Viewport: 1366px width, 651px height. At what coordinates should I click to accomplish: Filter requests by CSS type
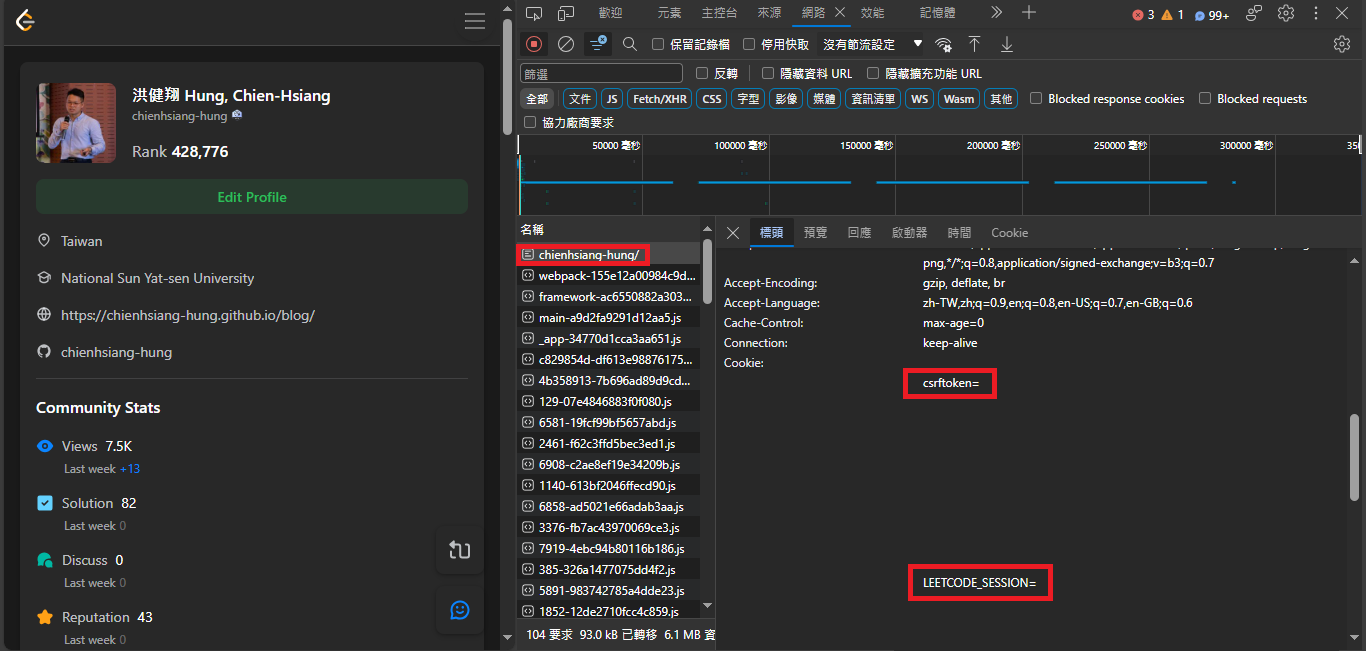click(x=712, y=99)
